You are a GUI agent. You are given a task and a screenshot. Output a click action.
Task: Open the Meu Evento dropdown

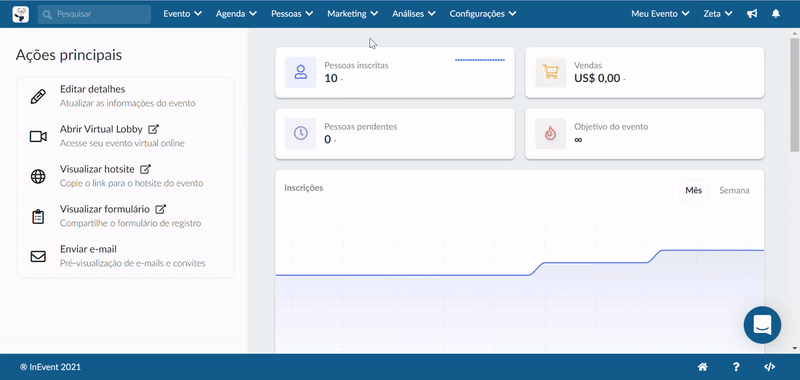(x=661, y=14)
